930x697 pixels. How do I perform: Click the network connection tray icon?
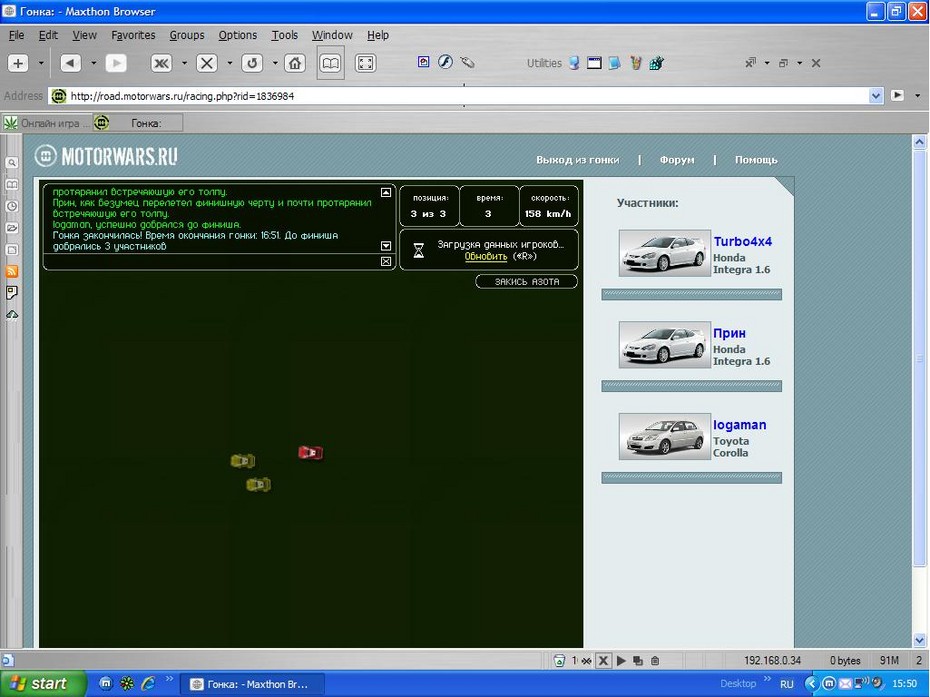(861, 683)
